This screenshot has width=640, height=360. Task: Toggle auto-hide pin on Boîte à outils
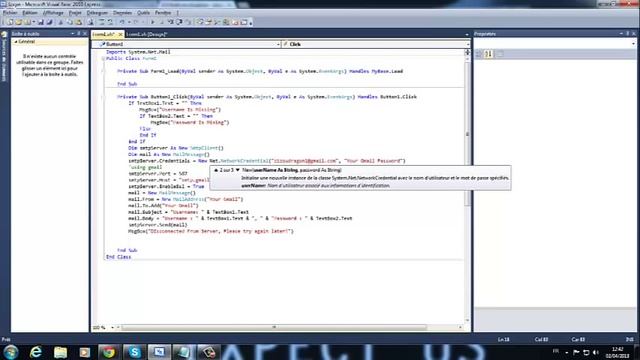(79, 33)
